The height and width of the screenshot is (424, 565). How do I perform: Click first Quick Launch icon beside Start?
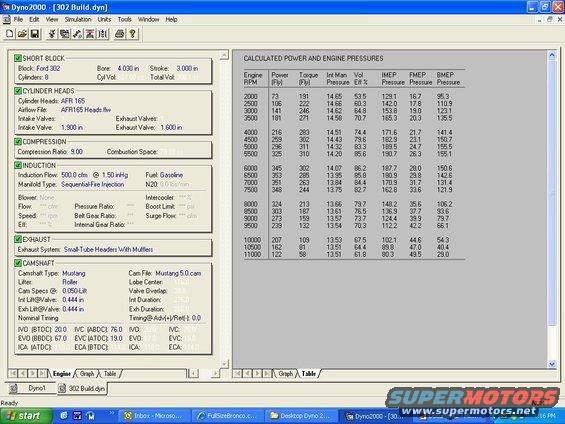[x=64, y=416]
